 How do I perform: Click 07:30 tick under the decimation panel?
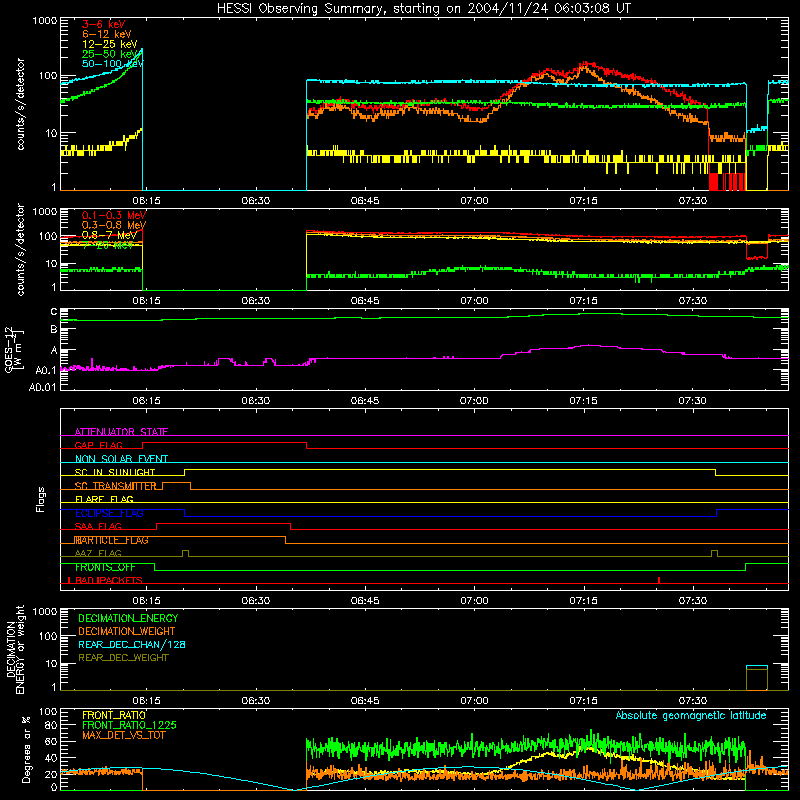point(692,701)
